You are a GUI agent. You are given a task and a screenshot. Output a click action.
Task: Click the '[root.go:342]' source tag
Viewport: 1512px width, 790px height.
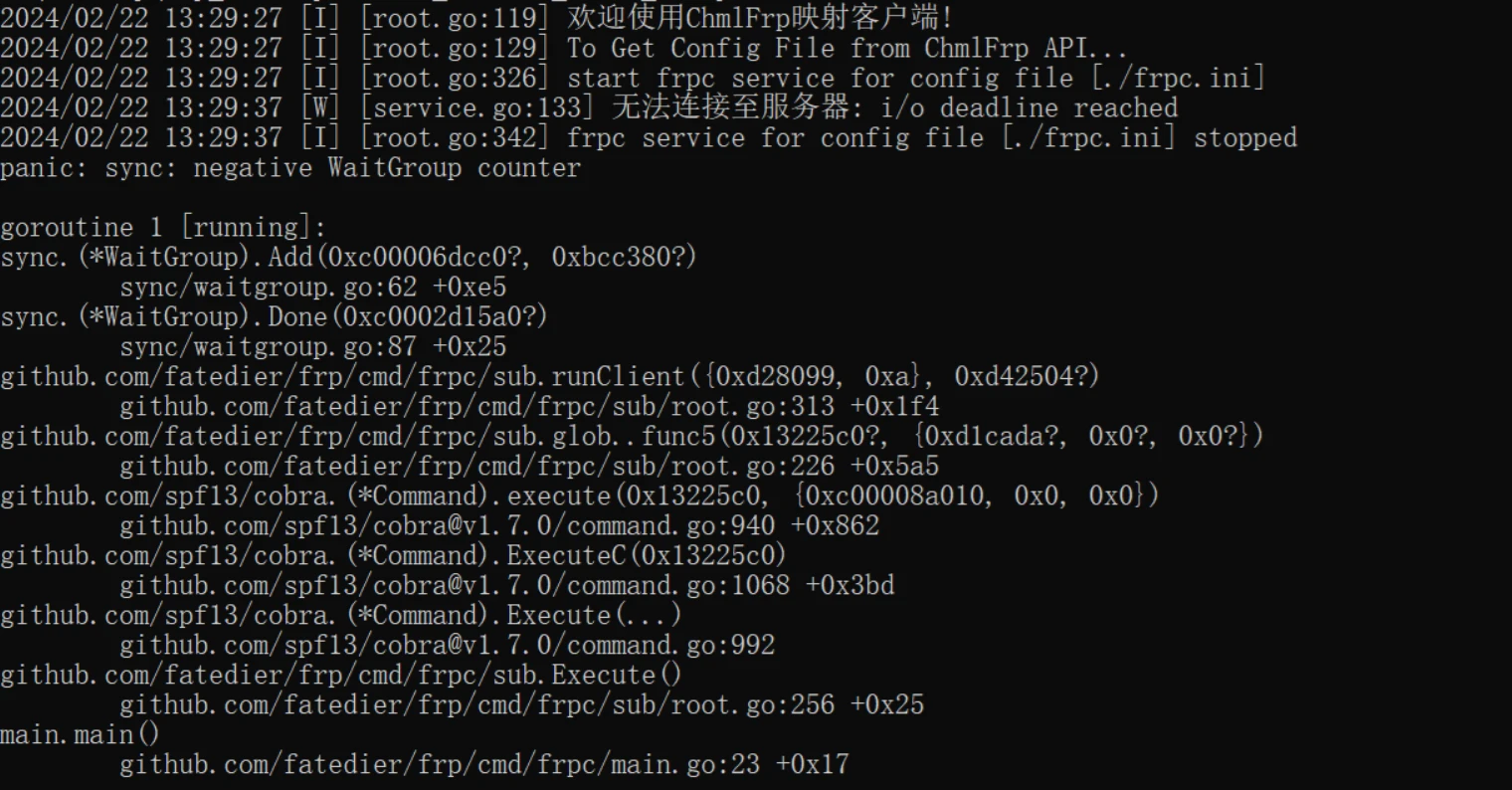(x=454, y=138)
